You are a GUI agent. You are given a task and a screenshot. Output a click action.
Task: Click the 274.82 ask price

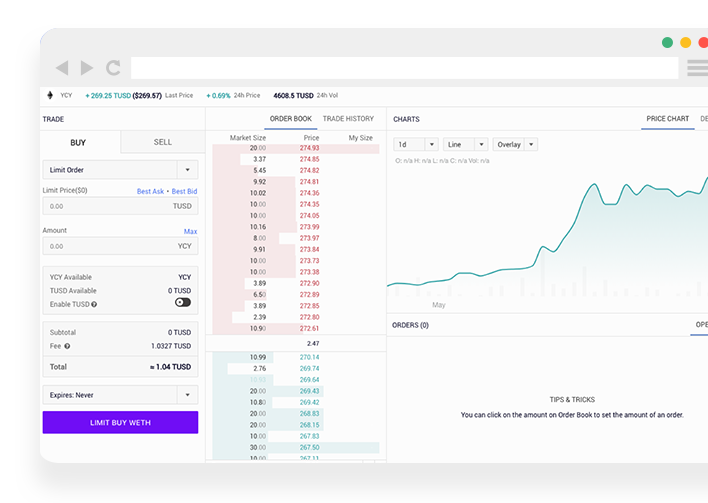[309, 171]
